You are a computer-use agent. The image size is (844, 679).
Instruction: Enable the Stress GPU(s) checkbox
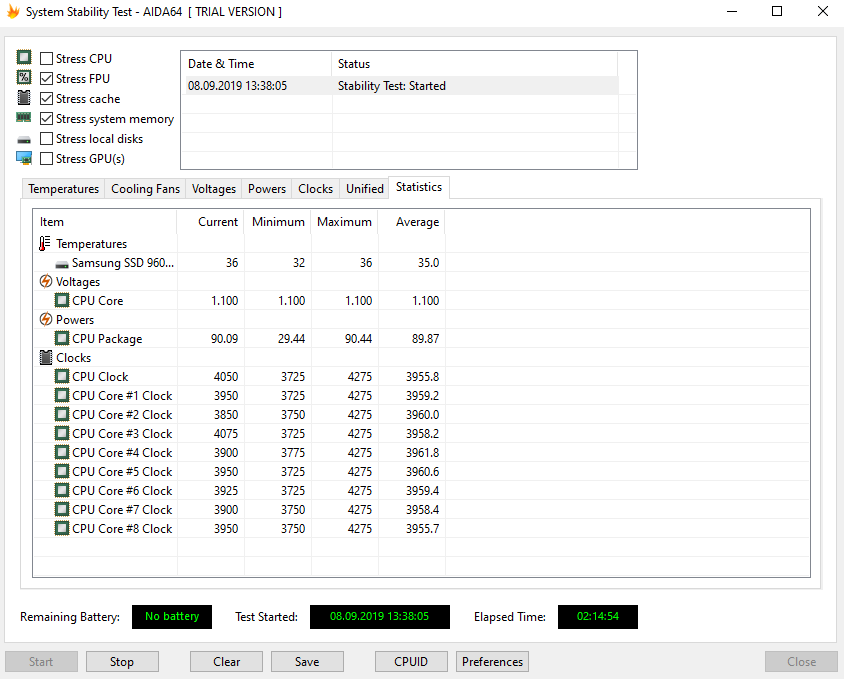point(47,158)
